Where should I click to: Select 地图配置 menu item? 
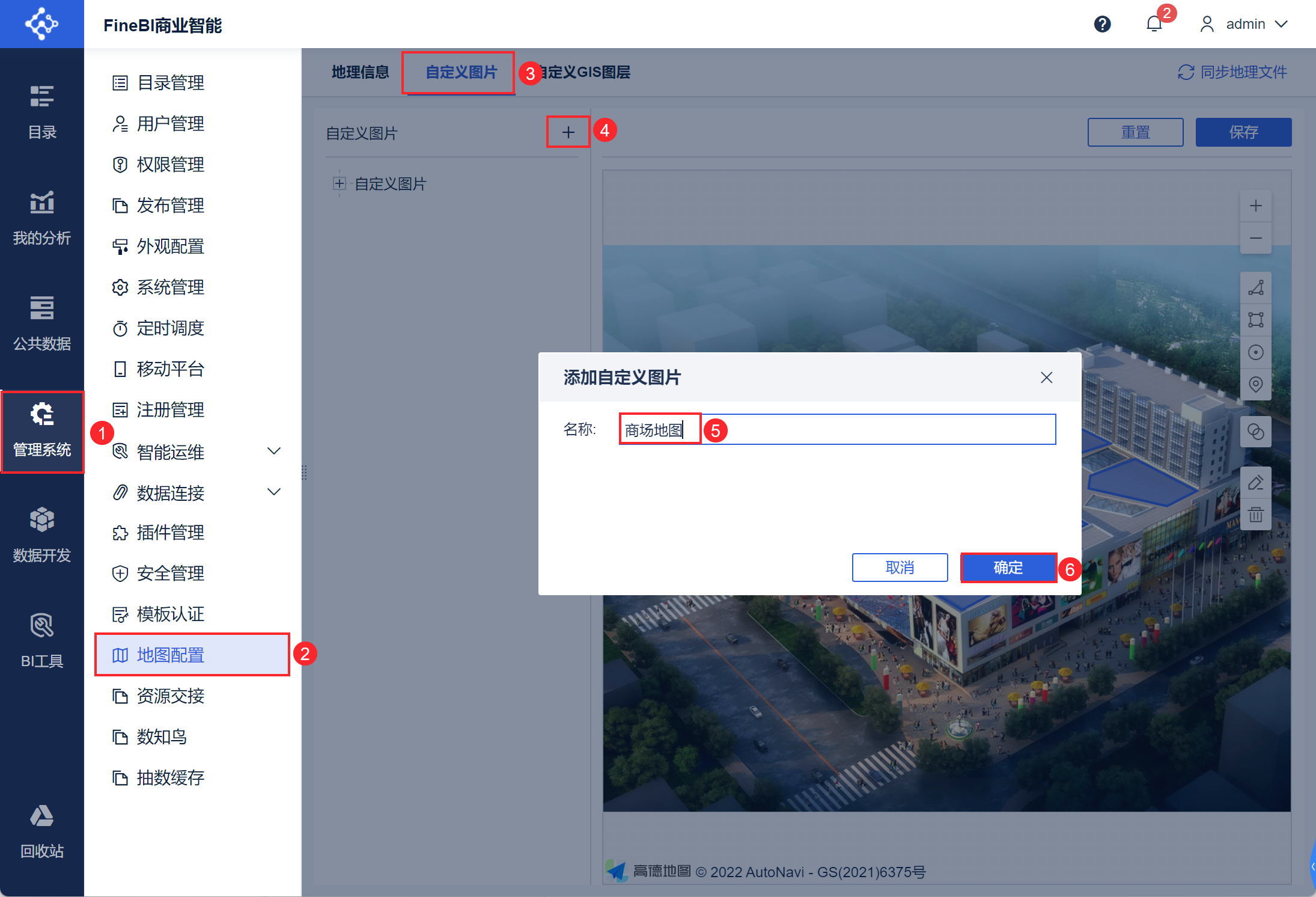[192, 655]
